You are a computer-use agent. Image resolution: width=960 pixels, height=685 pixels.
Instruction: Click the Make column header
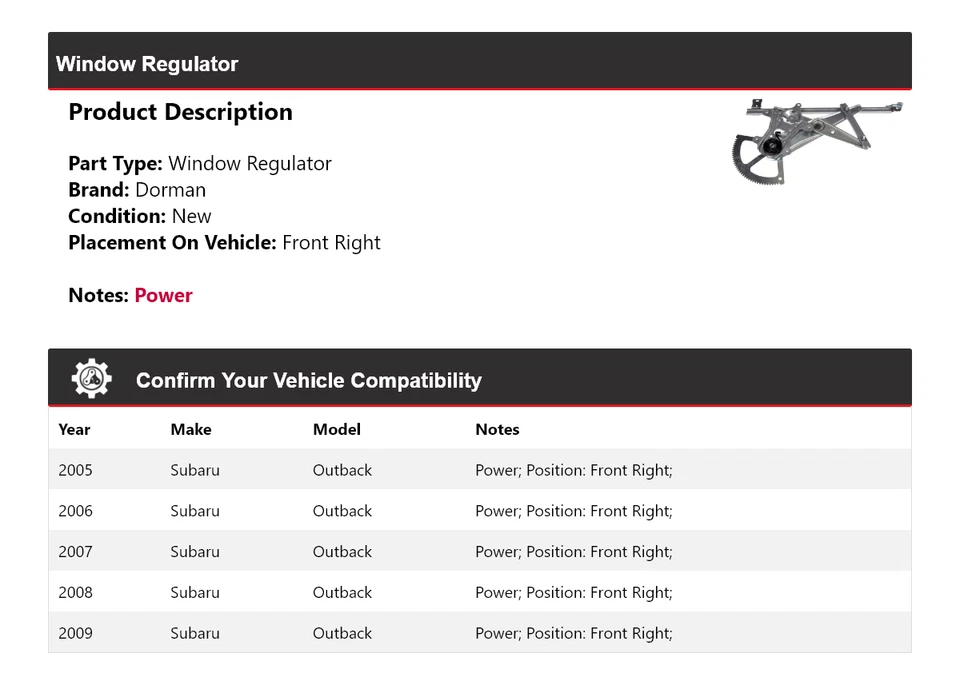[190, 429]
